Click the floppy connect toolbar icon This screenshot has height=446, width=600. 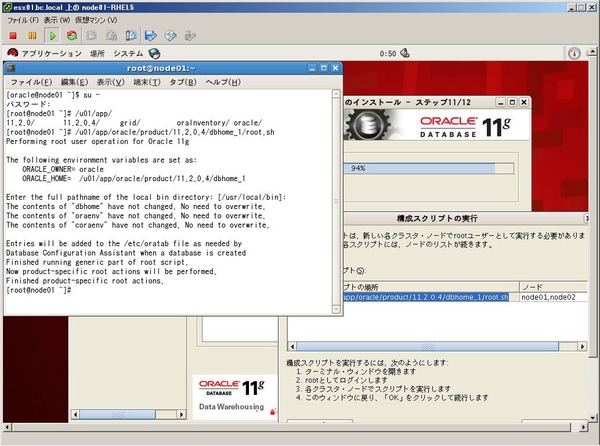click(150, 36)
